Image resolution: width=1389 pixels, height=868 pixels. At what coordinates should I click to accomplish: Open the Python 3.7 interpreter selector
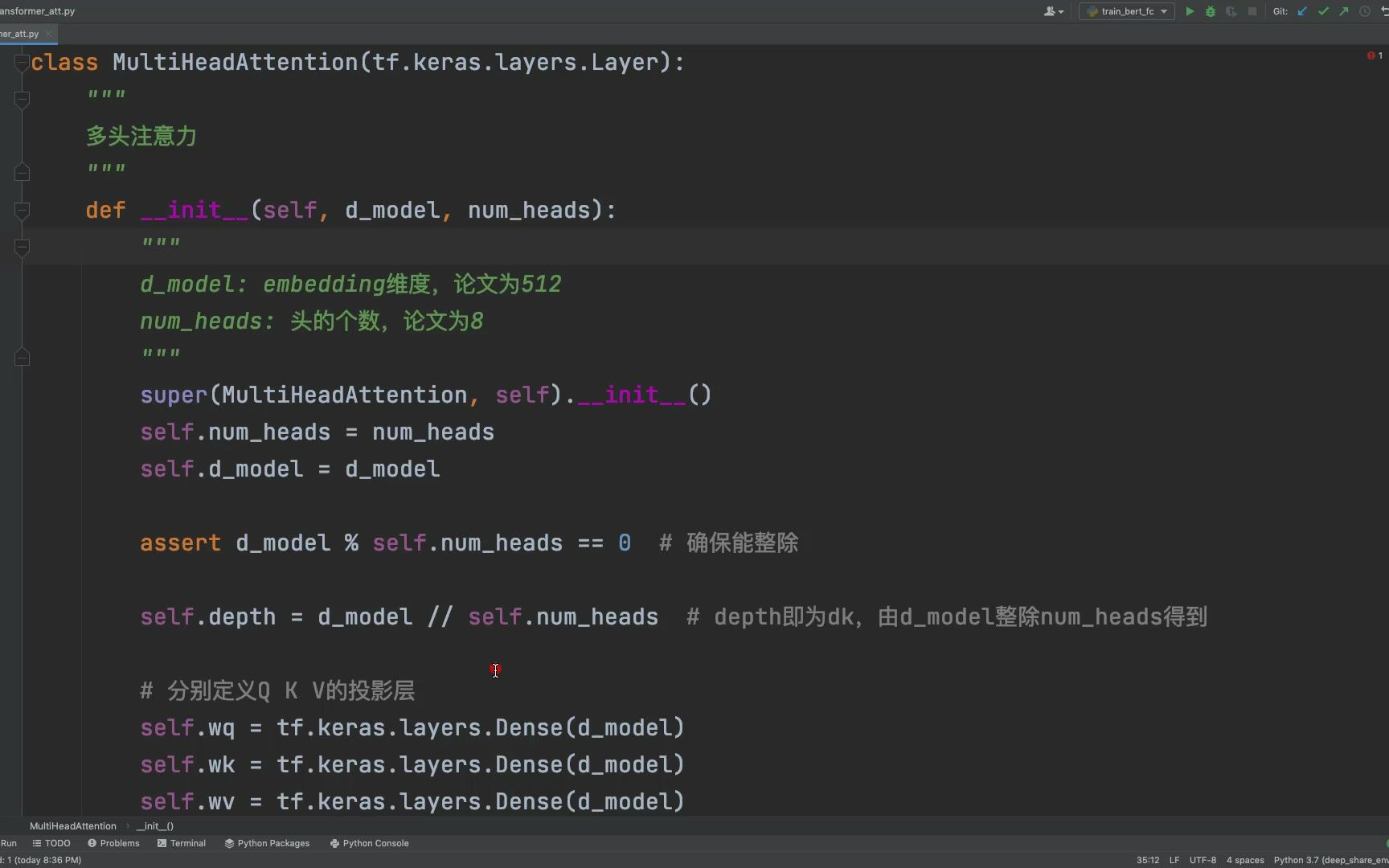click(x=1331, y=860)
